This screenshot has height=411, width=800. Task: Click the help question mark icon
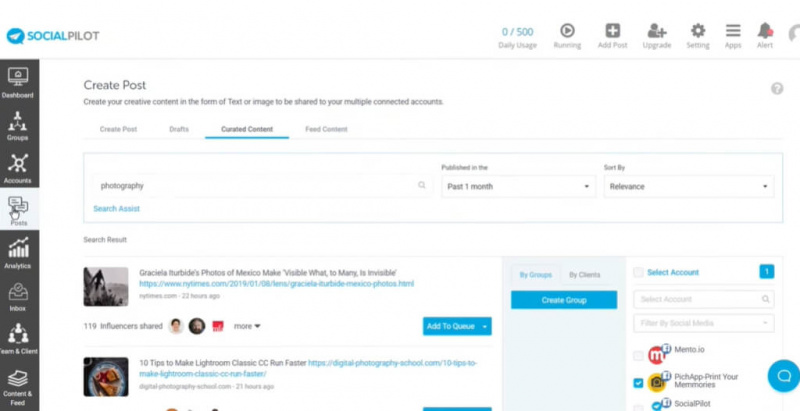(x=777, y=89)
